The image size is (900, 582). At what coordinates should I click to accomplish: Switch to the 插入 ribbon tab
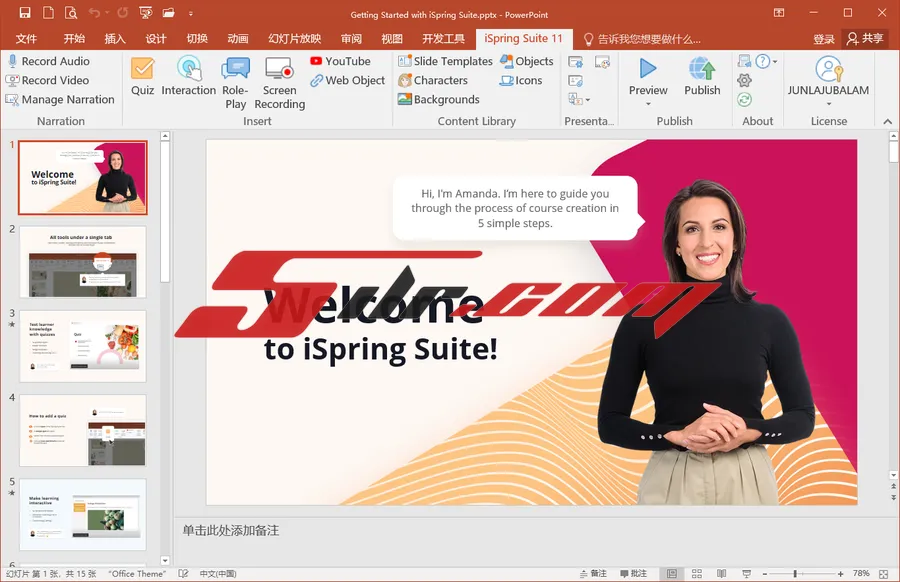[x=115, y=39]
